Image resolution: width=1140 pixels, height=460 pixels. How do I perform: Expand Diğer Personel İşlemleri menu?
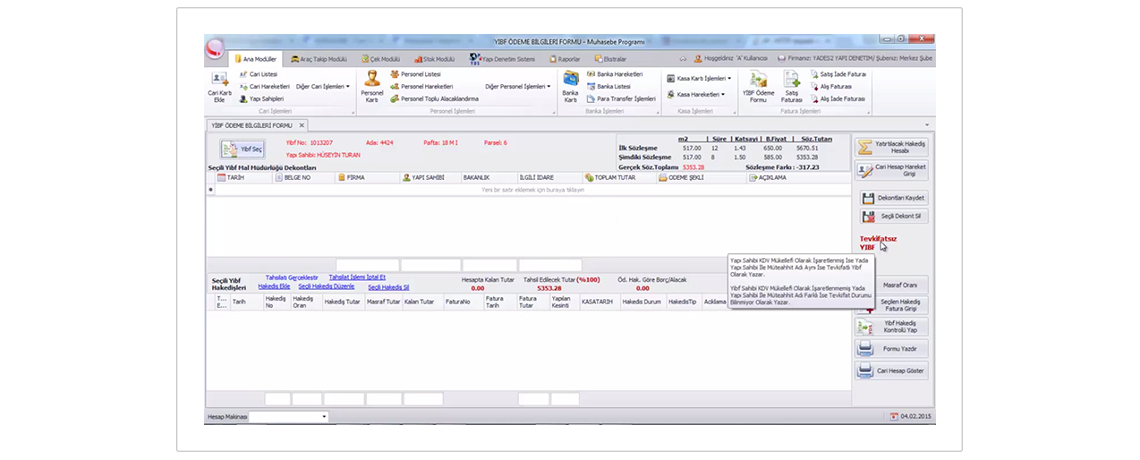518,87
